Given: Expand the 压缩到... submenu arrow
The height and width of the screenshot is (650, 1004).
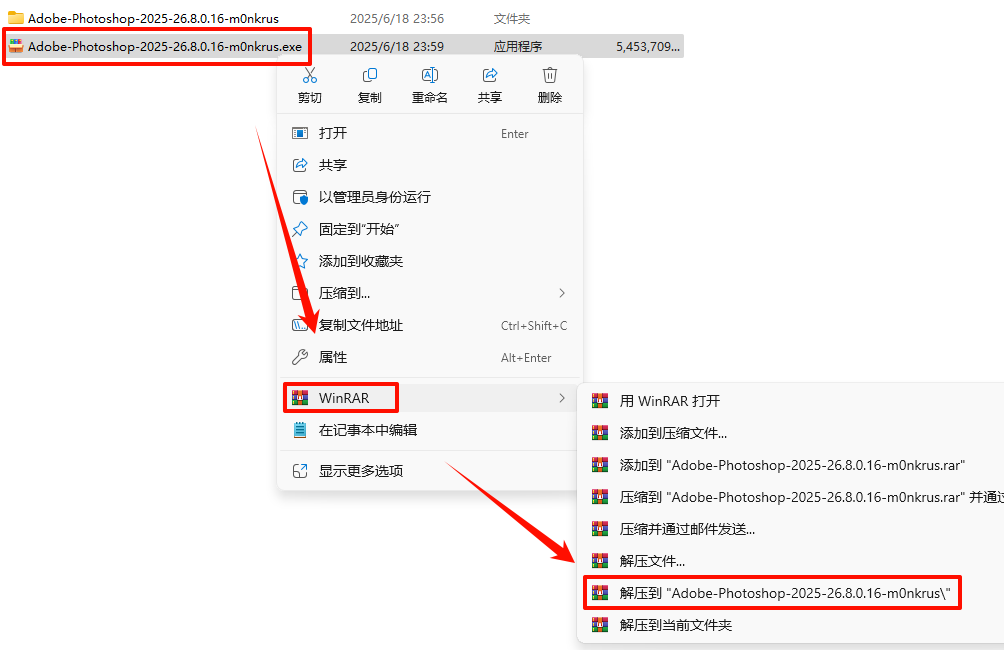Looking at the screenshot, I should [x=562, y=293].
